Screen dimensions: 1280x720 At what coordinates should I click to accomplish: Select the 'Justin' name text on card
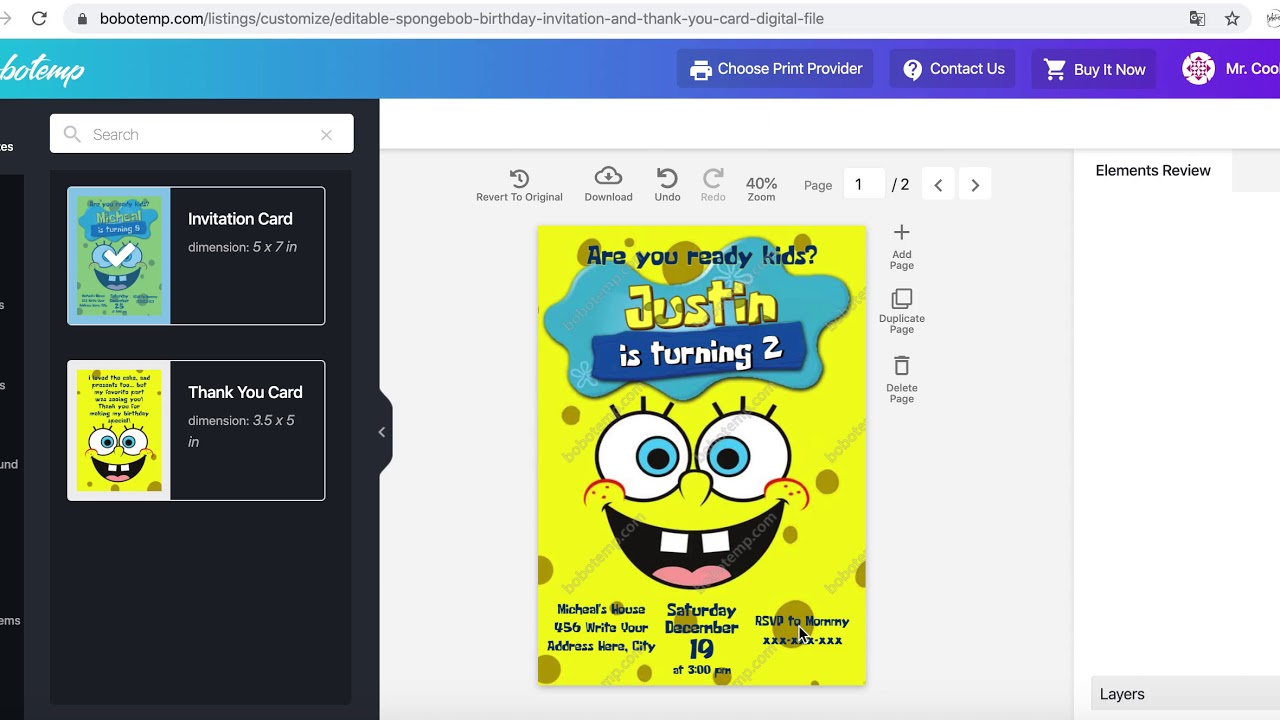click(x=701, y=307)
